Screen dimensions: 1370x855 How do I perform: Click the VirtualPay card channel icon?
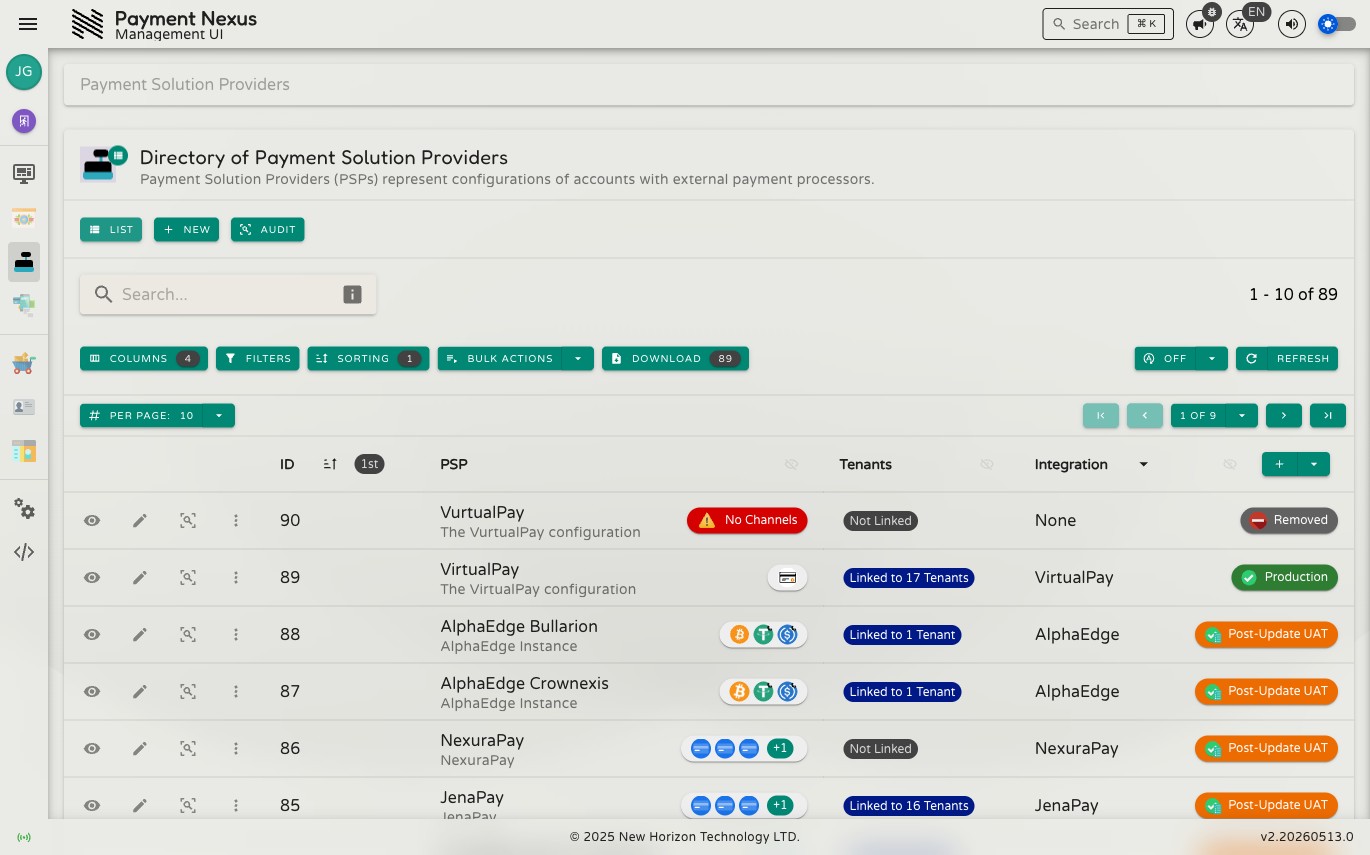(787, 577)
